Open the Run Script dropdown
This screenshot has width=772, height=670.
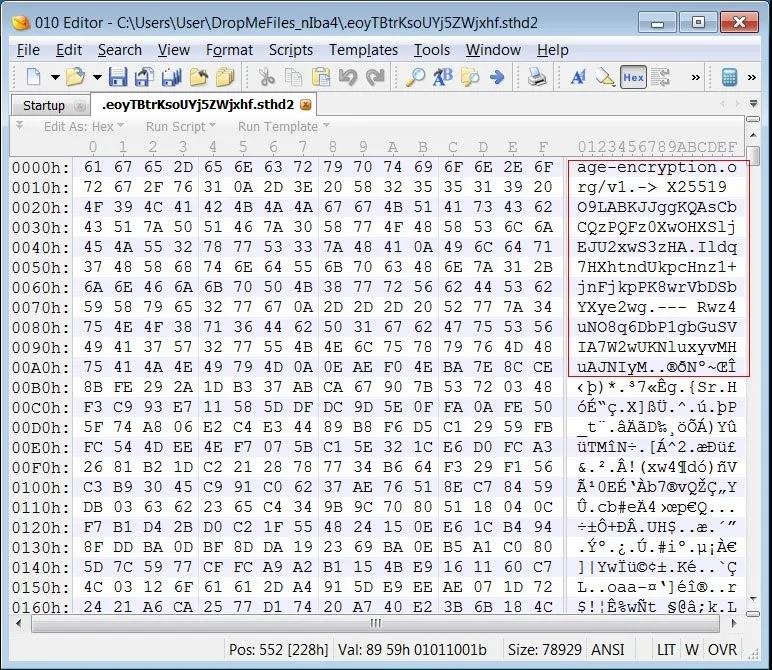pos(180,127)
